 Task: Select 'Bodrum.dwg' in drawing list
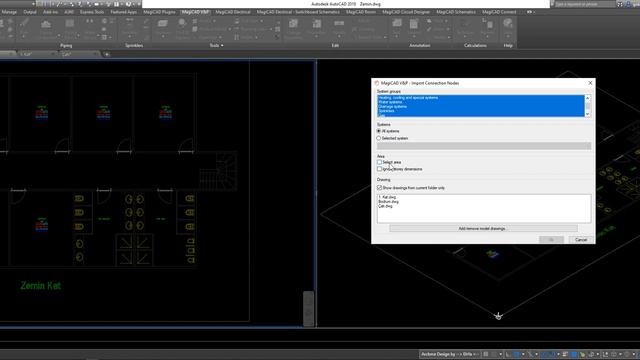[x=389, y=202]
